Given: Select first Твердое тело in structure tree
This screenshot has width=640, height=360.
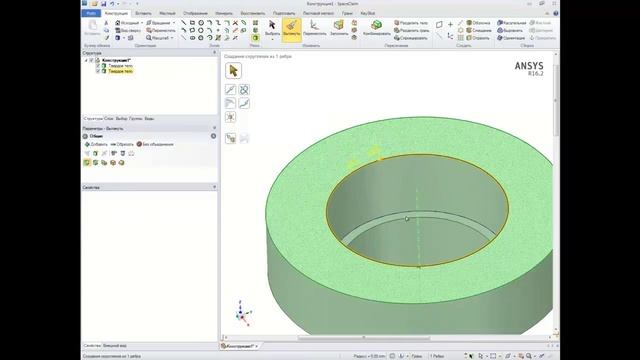Looking at the screenshot, I should click(x=120, y=66).
